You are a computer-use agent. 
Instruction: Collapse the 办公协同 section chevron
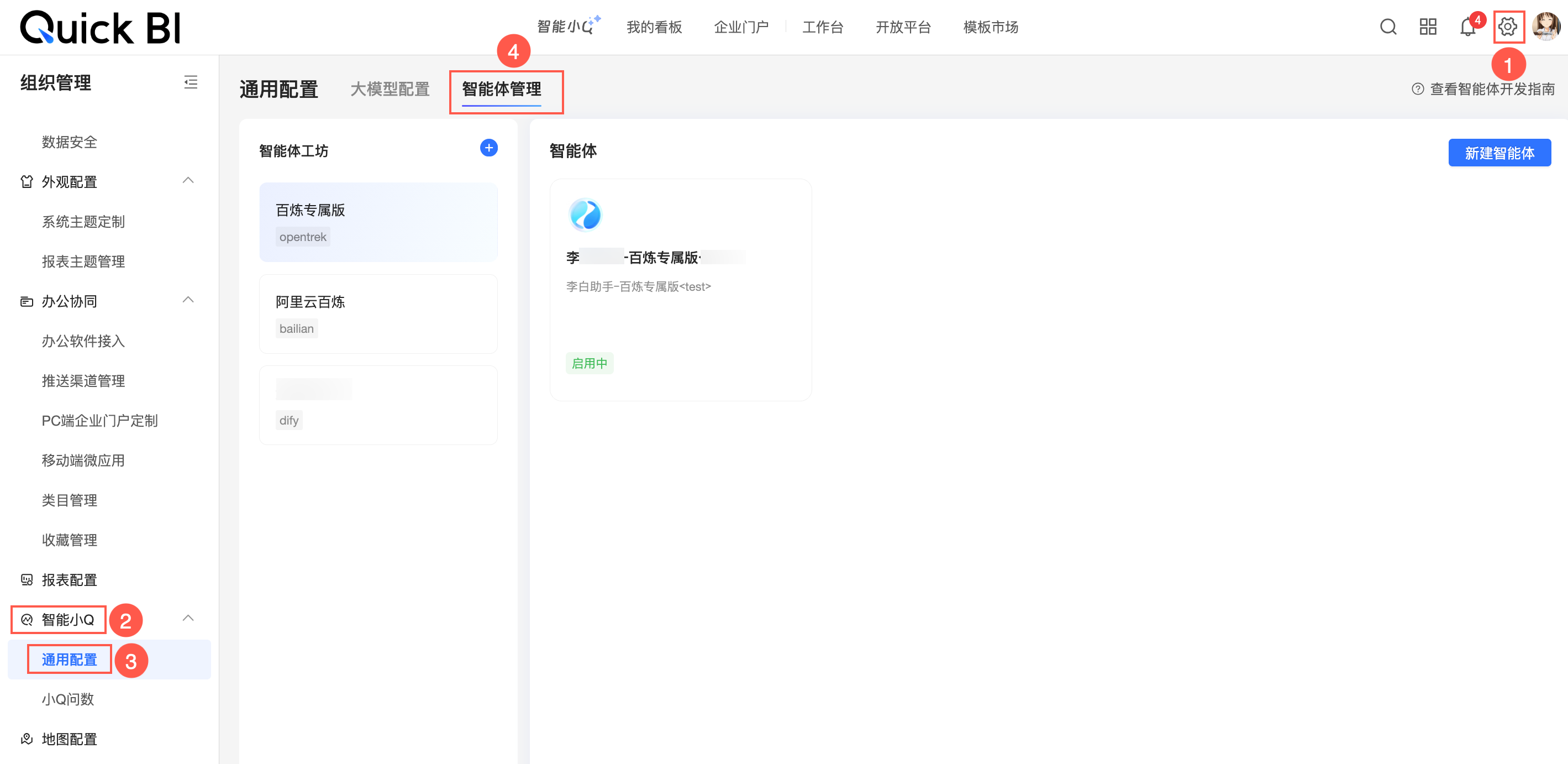188,300
